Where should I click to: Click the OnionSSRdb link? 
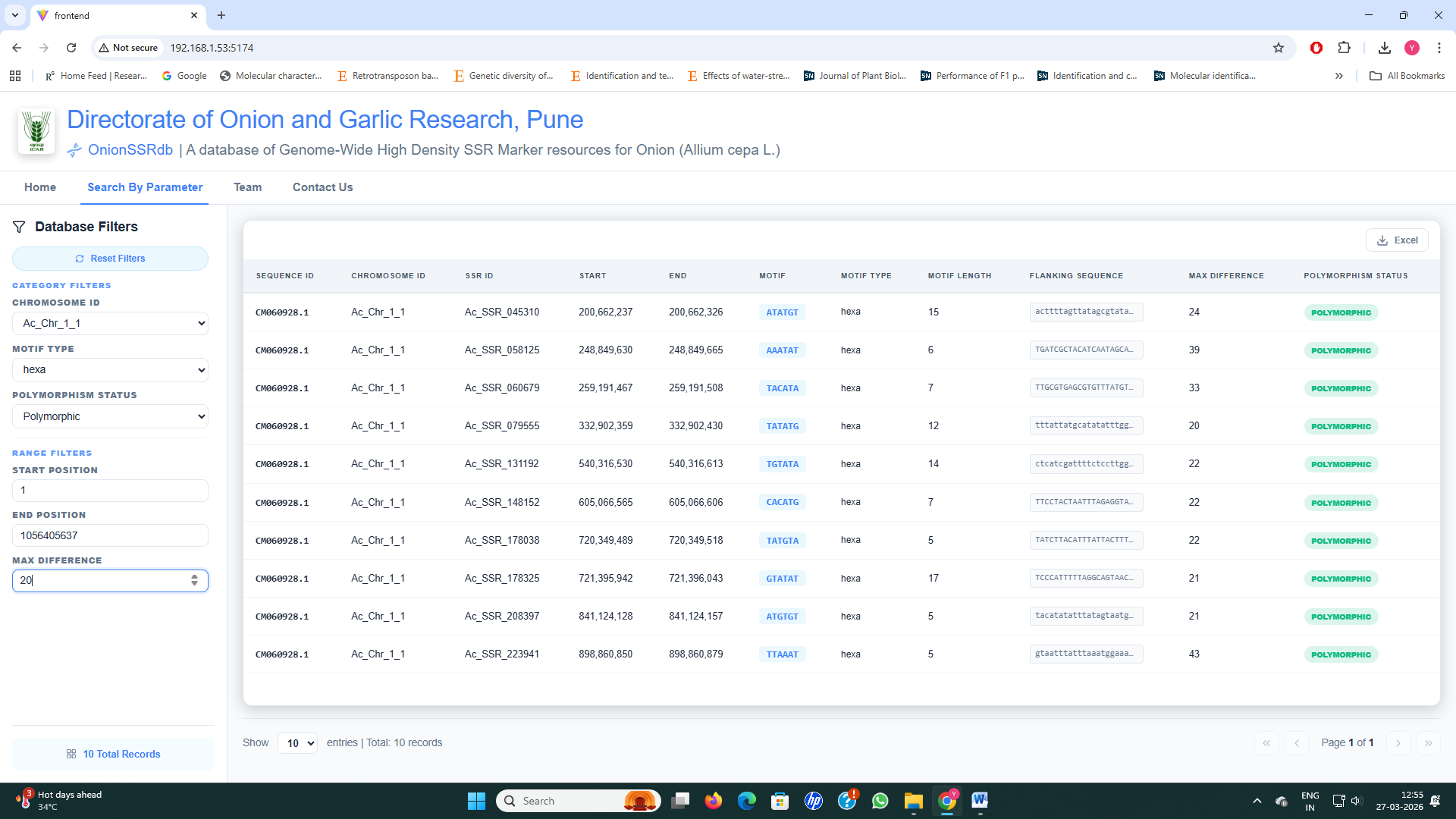pos(130,150)
